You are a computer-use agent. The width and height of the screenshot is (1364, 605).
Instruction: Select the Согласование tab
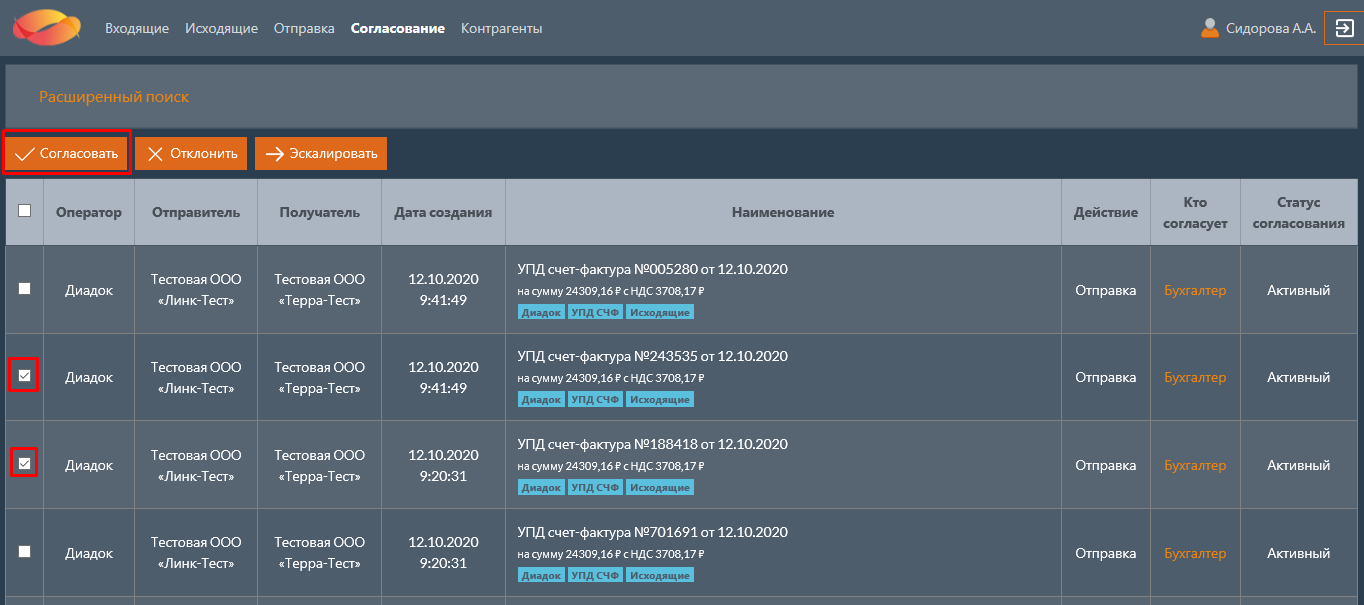pos(398,28)
